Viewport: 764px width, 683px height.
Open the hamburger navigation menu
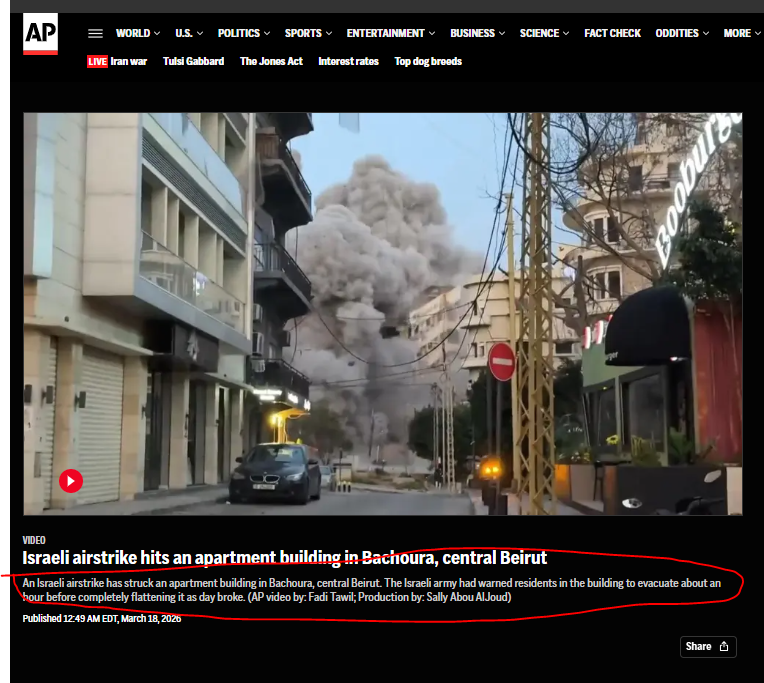[96, 34]
